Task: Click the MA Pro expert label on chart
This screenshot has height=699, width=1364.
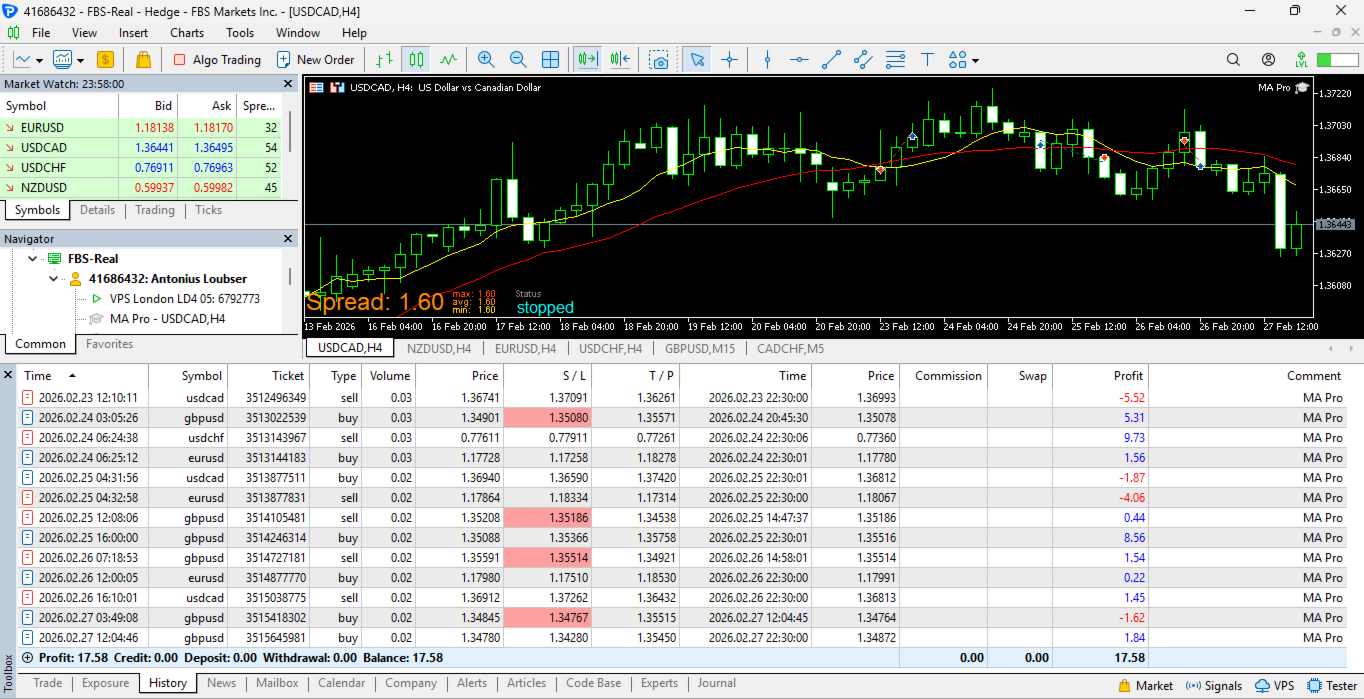Action: [x=1283, y=88]
